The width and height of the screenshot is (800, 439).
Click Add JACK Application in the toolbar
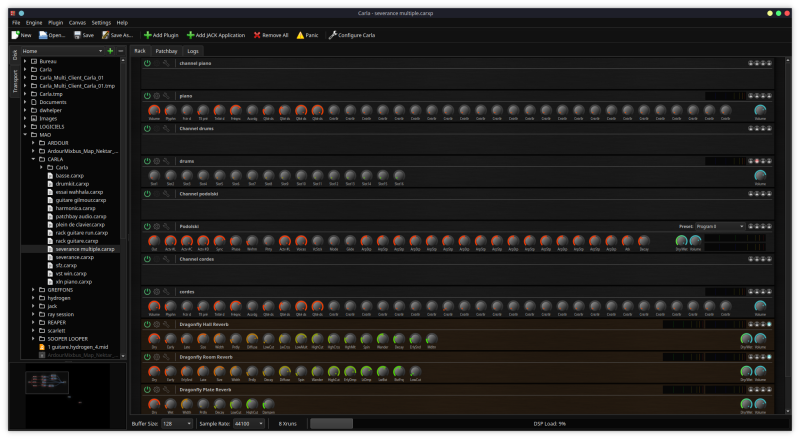(x=216, y=35)
